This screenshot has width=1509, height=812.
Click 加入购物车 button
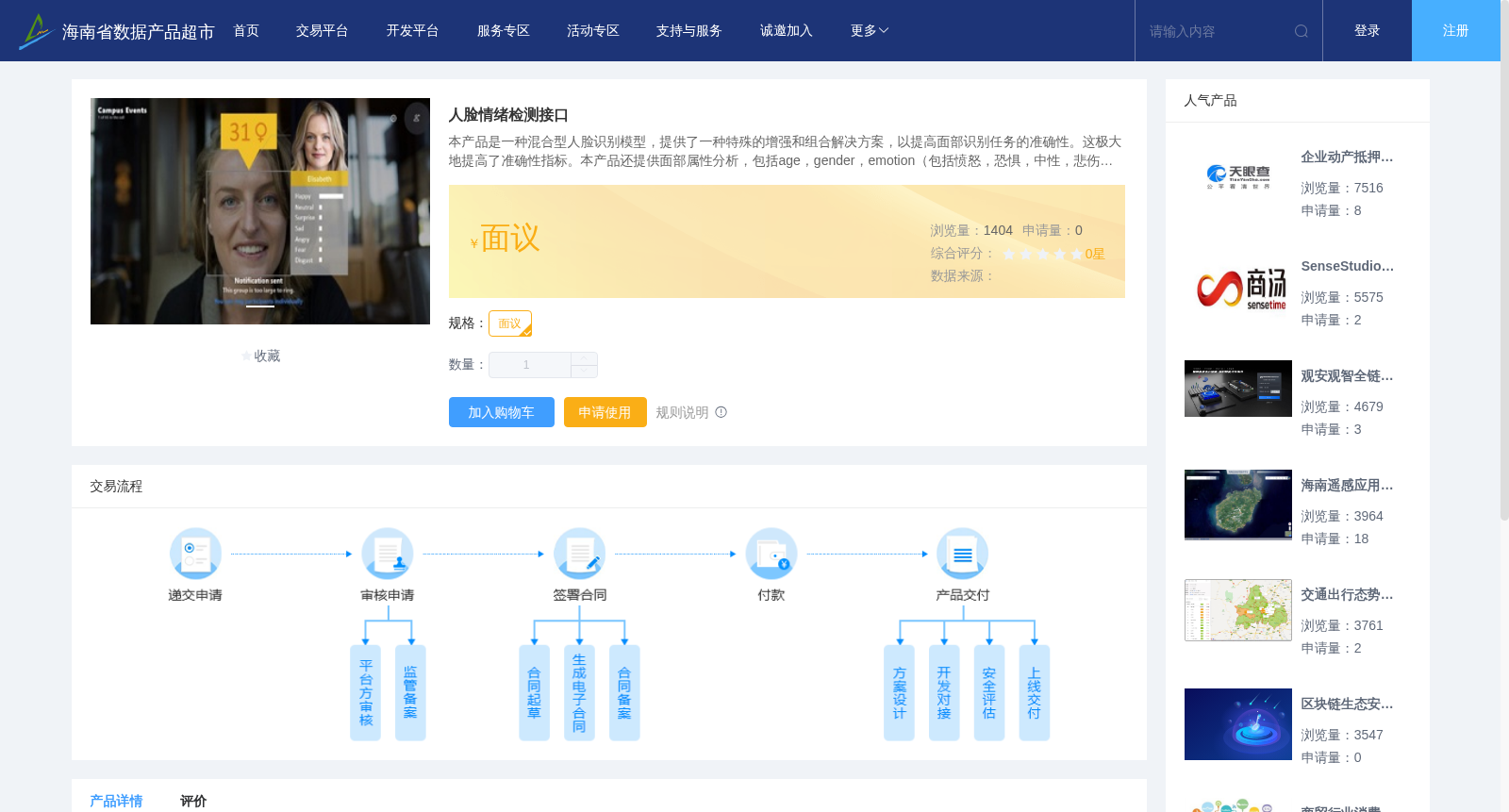click(501, 412)
